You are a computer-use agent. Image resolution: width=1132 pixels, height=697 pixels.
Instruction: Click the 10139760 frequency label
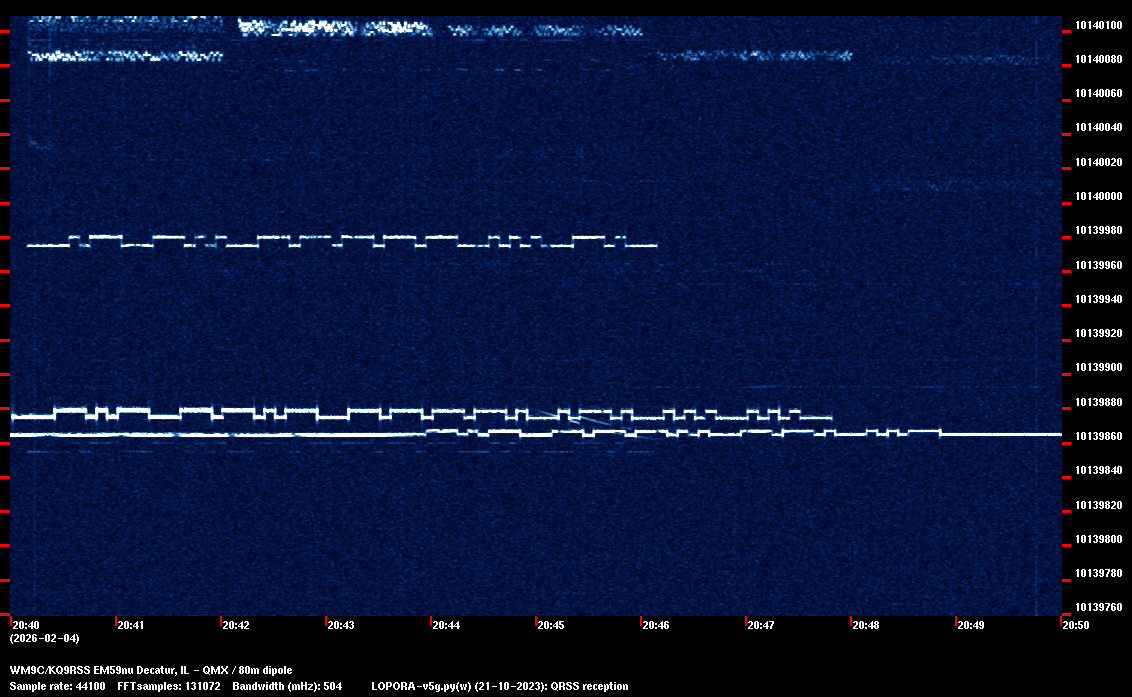point(1098,607)
